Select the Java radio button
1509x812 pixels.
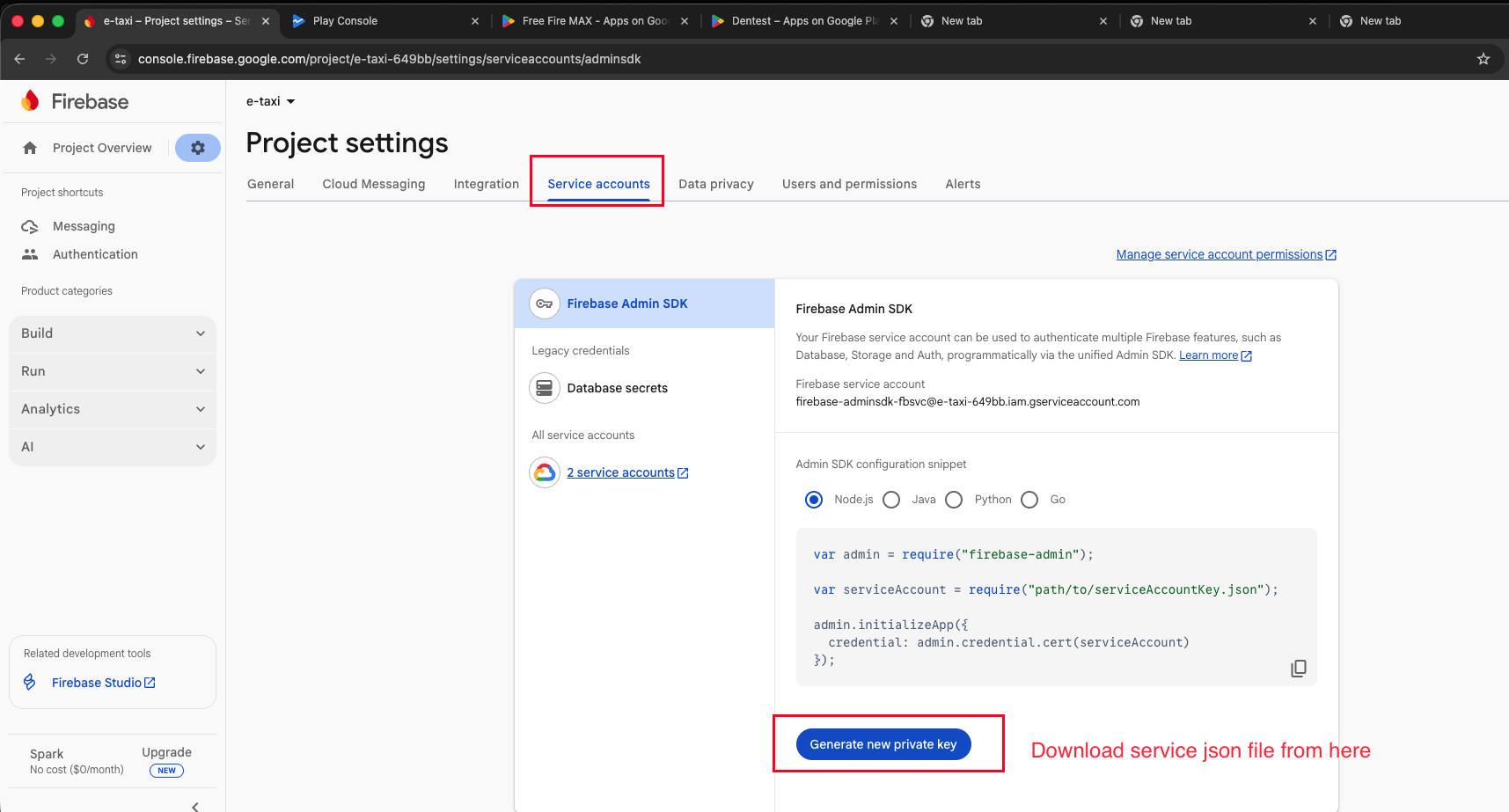(x=891, y=500)
